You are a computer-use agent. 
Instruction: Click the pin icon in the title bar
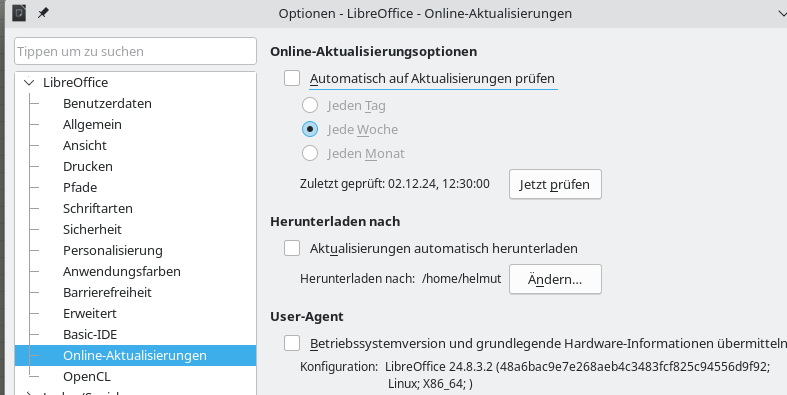click(43, 13)
